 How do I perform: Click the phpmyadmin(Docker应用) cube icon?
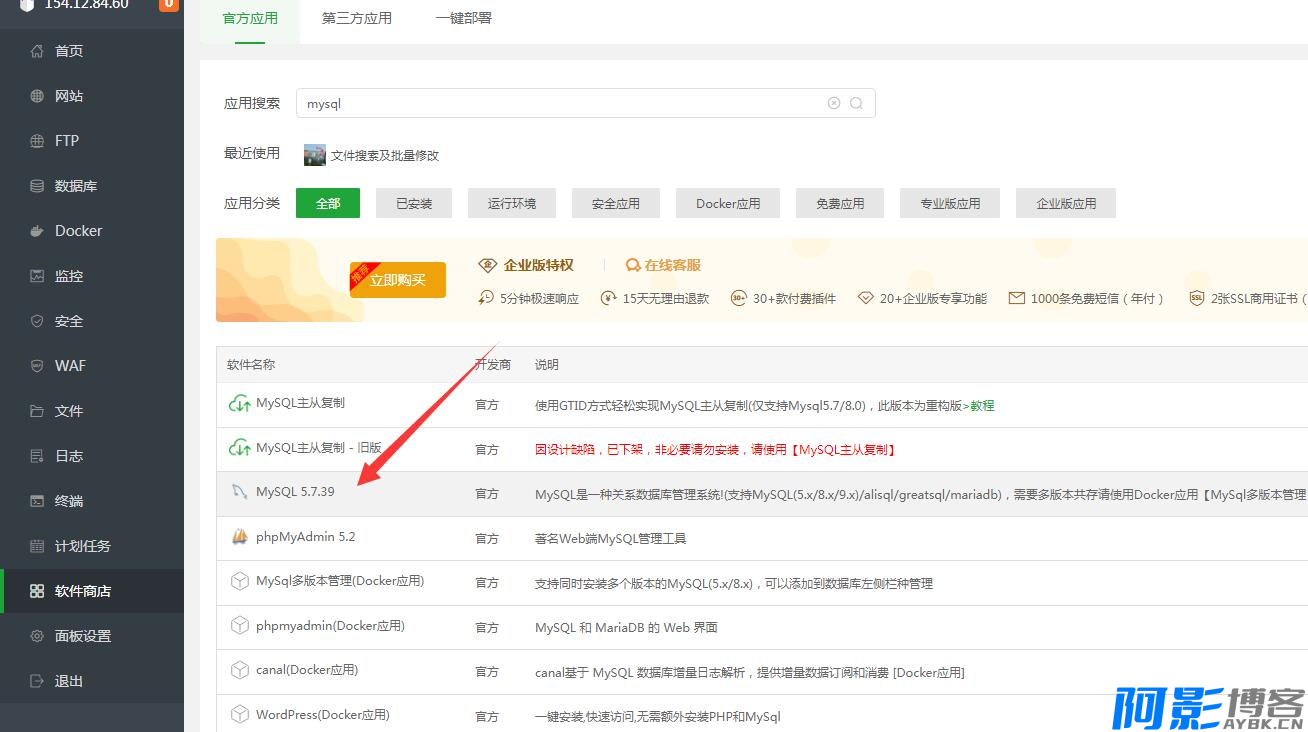click(x=239, y=626)
